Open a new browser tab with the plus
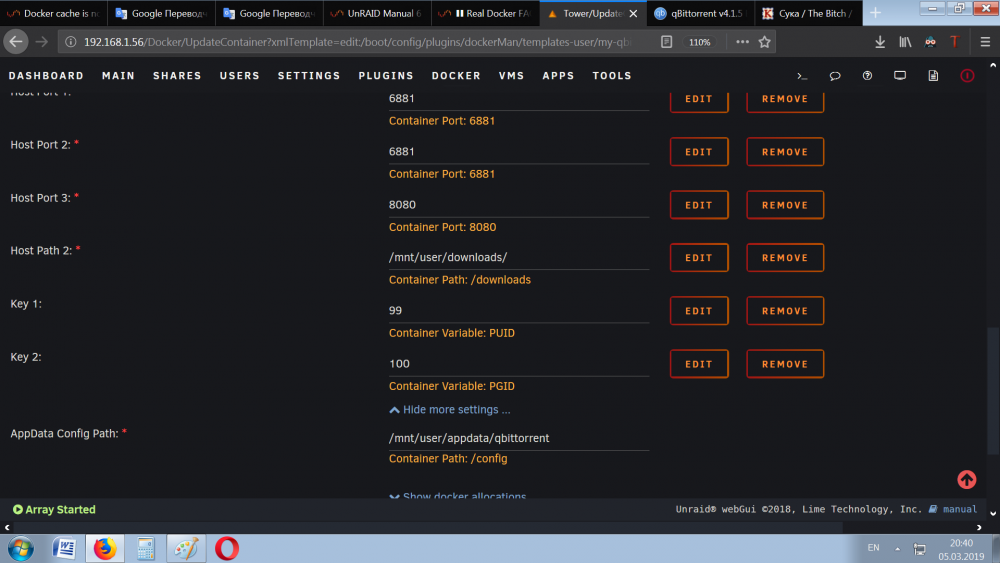Viewport: 1000px width, 563px height. 875,13
